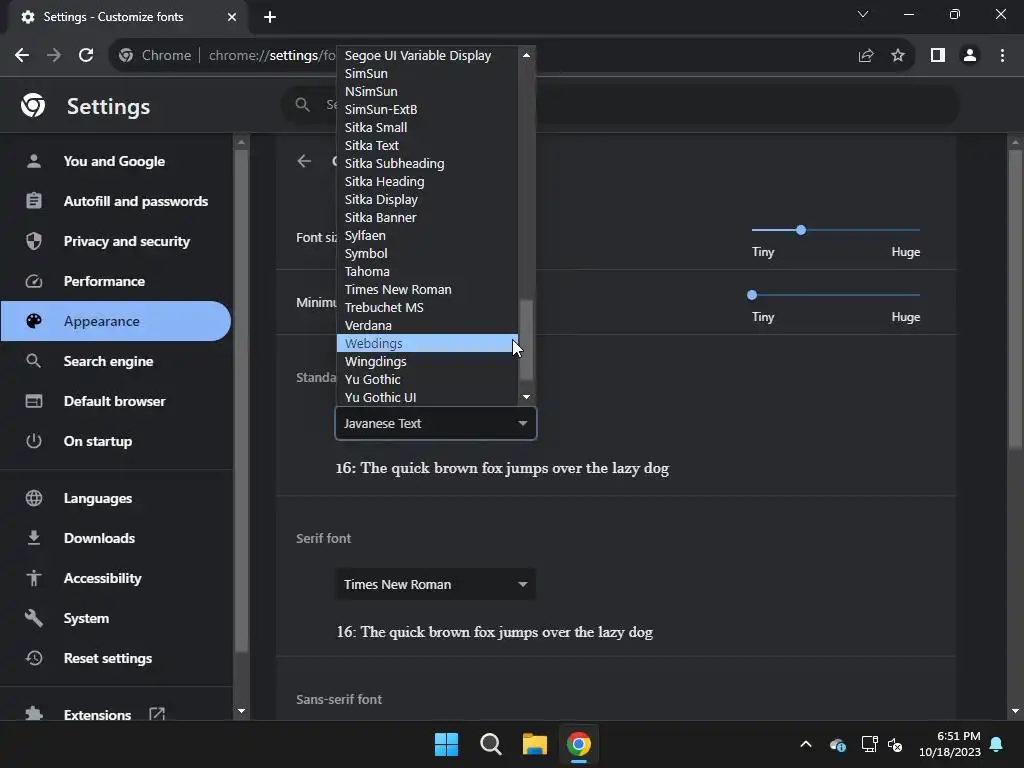The image size is (1024, 768).
Task: Open Accessibility settings
Action: click(116, 578)
